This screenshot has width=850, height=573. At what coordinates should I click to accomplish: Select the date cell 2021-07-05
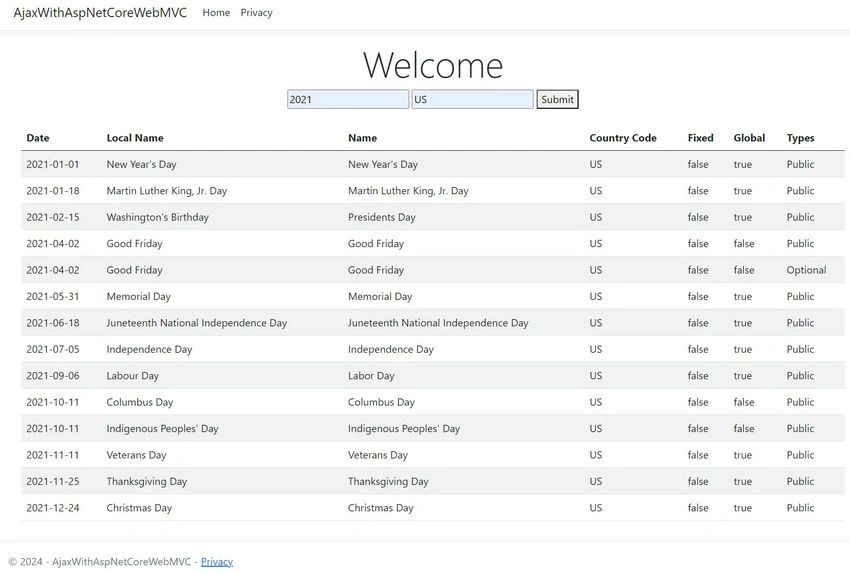coord(53,350)
